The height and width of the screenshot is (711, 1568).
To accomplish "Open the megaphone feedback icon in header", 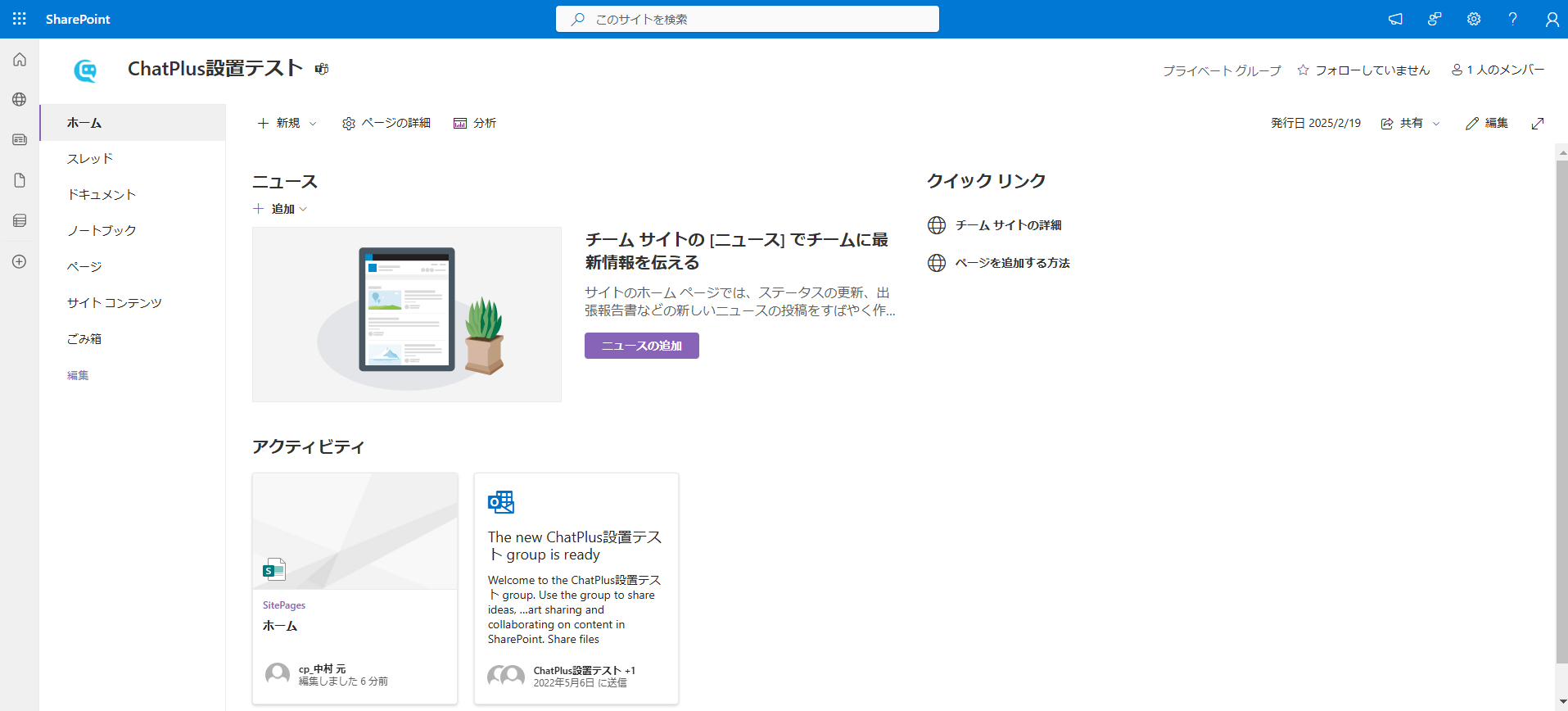I will (x=1395, y=19).
